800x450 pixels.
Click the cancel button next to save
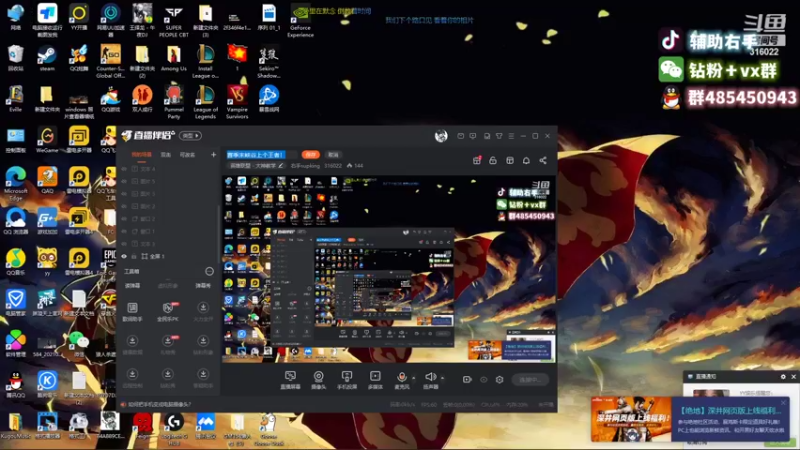[x=333, y=155]
